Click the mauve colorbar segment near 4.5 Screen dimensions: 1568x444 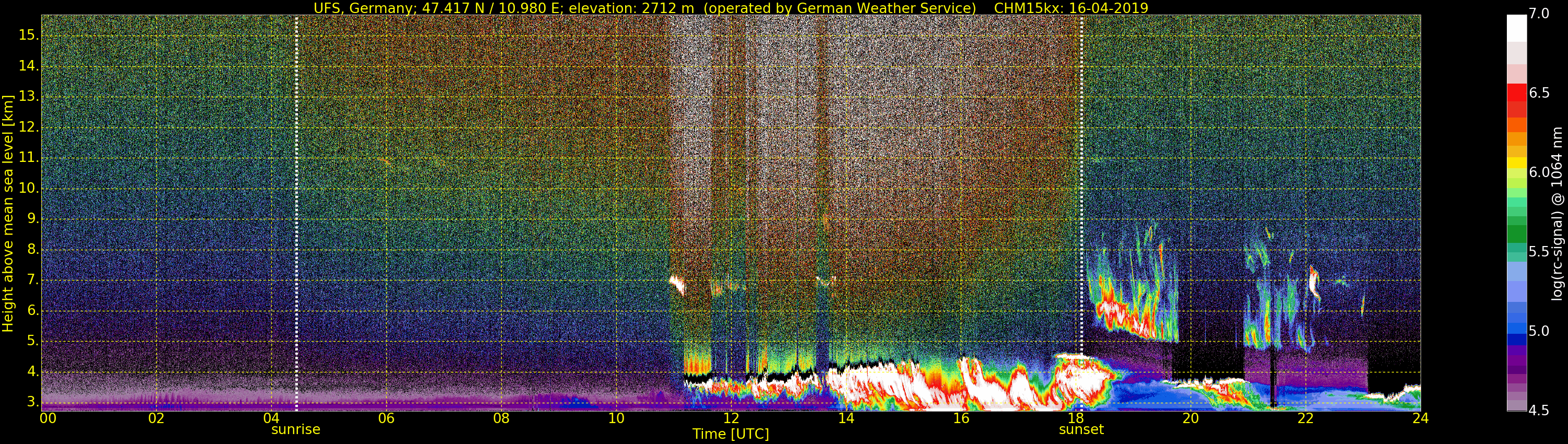point(1516,405)
